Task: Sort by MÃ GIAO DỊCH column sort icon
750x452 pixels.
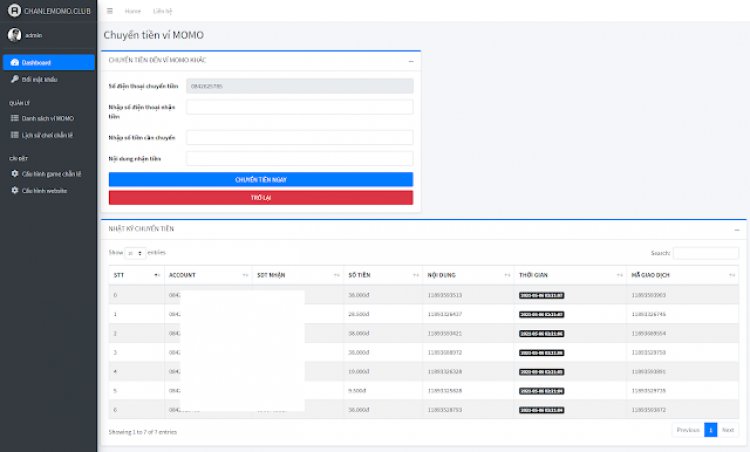Action: pos(732,275)
